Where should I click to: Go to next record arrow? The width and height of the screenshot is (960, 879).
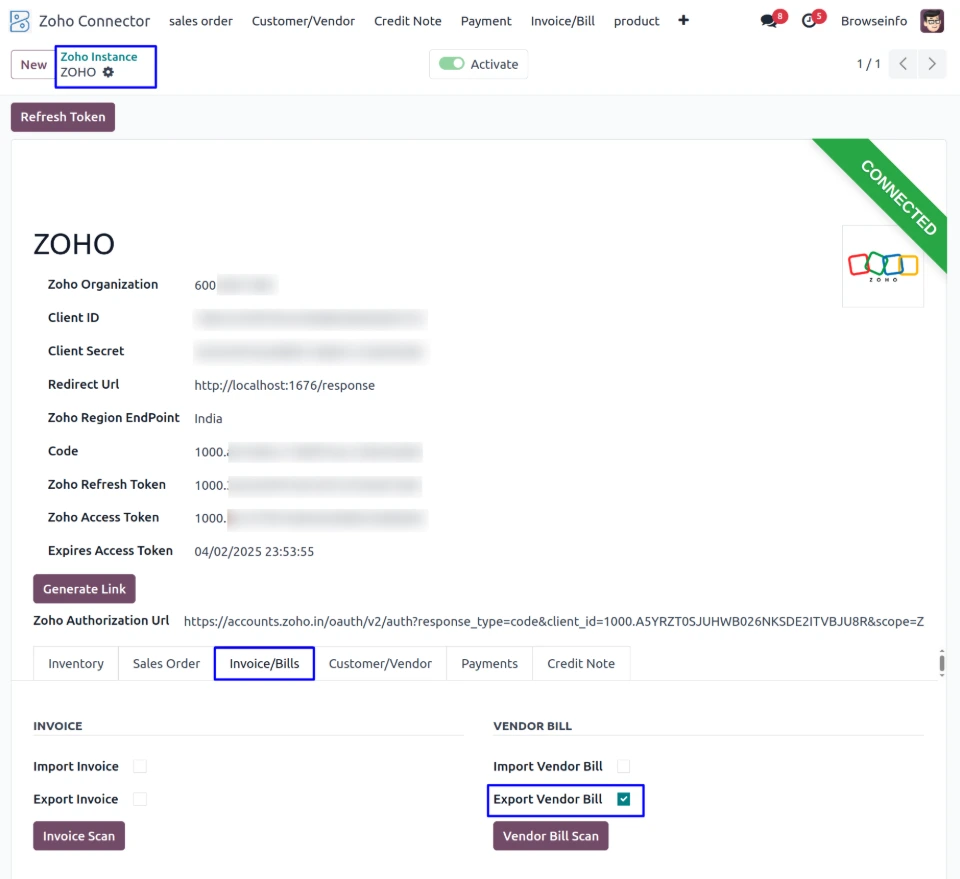click(x=932, y=64)
